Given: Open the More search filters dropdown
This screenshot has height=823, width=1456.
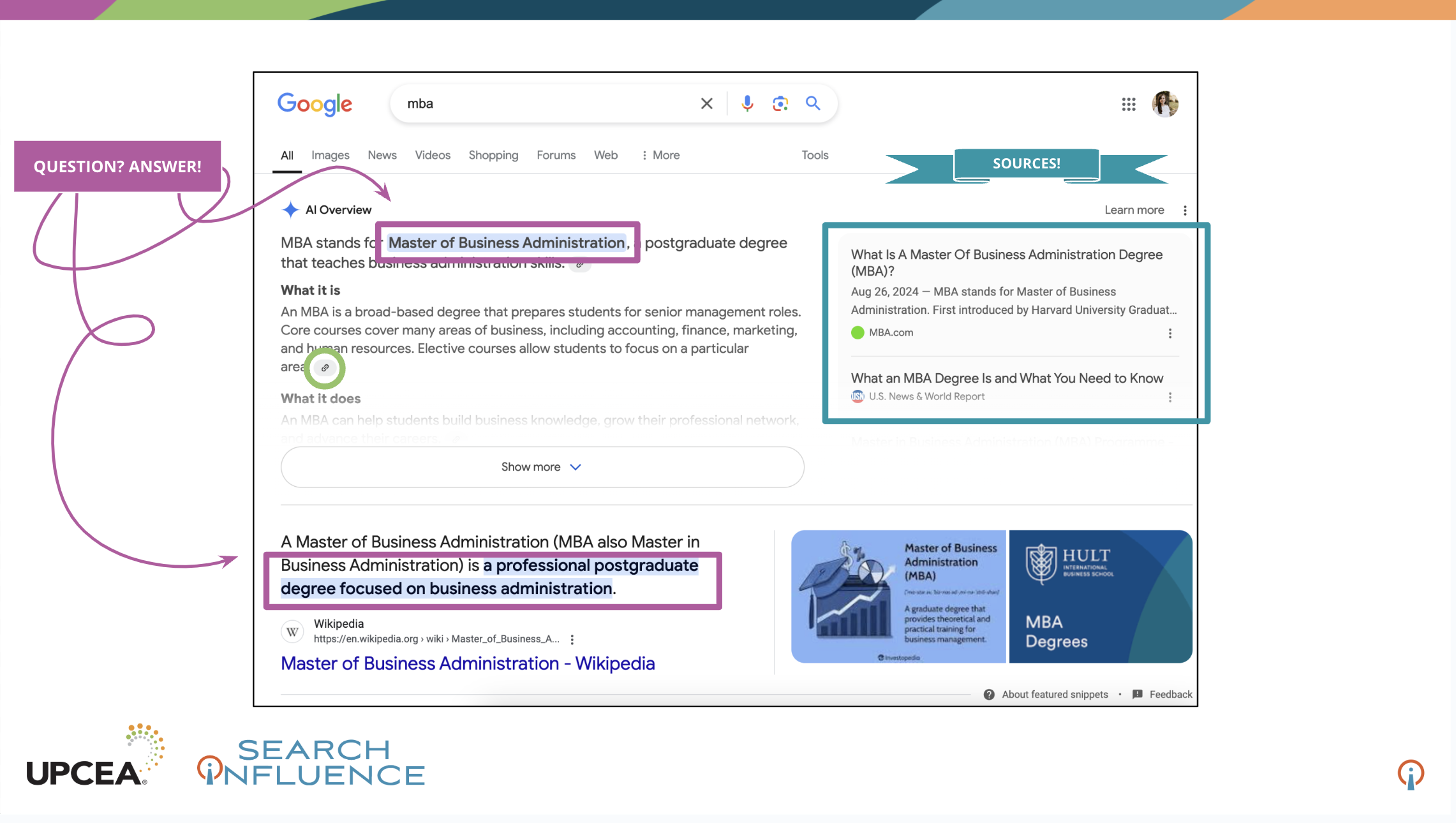Looking at the screenshot, I should tap(660, 155).
